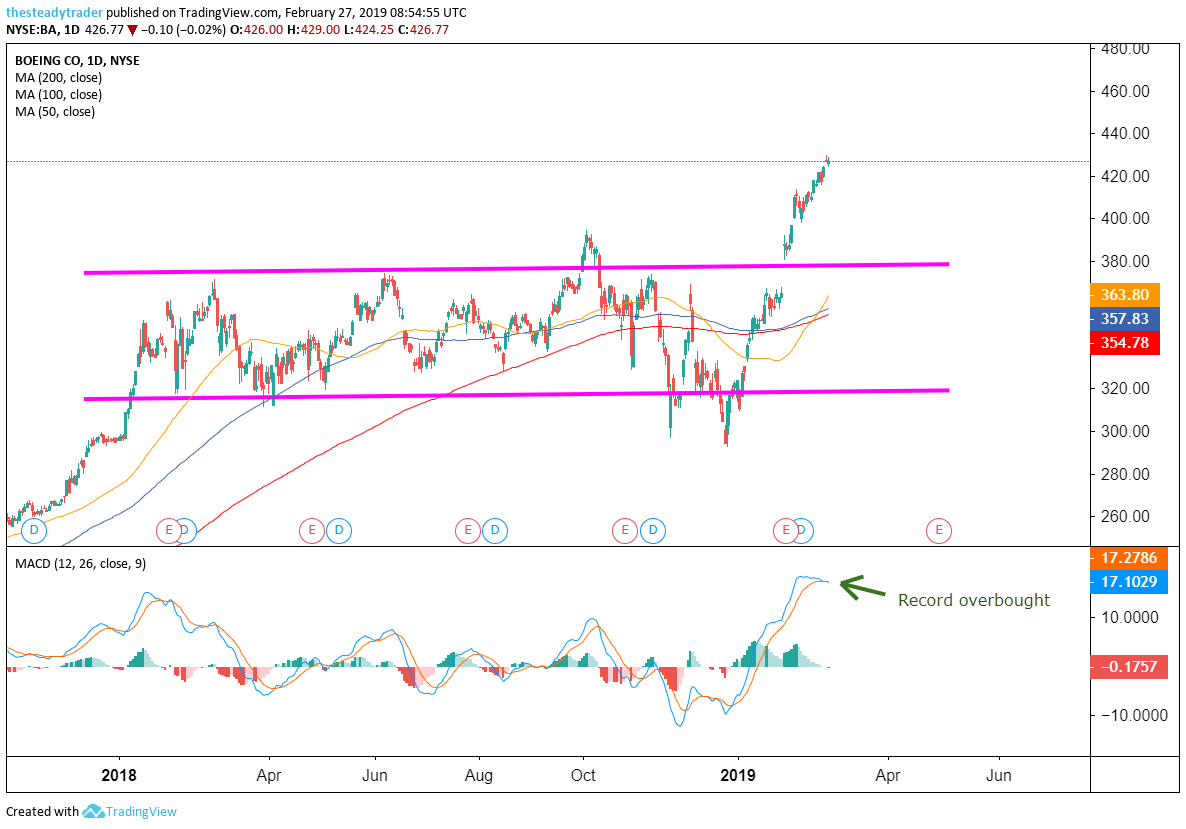Click the NYSE:BA, 1D symbol text
The height and width of the screenshot is (829, 1186).
point(42,30)
